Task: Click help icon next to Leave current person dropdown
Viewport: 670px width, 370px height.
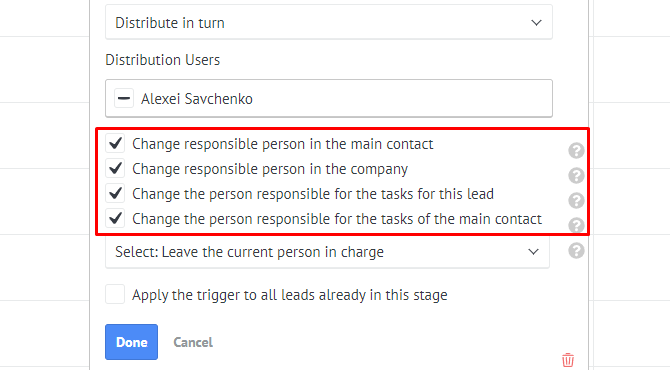Action: [x=576, y=250]
